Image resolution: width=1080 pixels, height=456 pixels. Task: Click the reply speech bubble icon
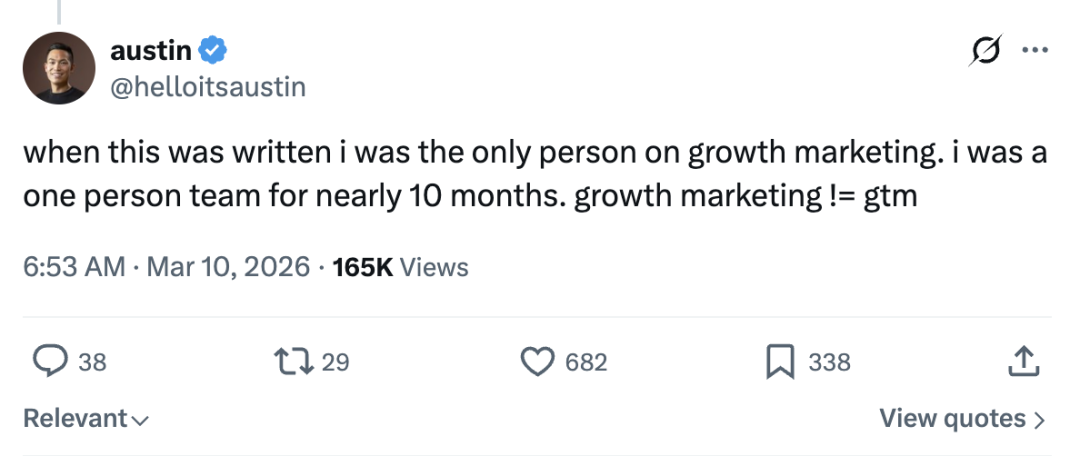point(50,361)
